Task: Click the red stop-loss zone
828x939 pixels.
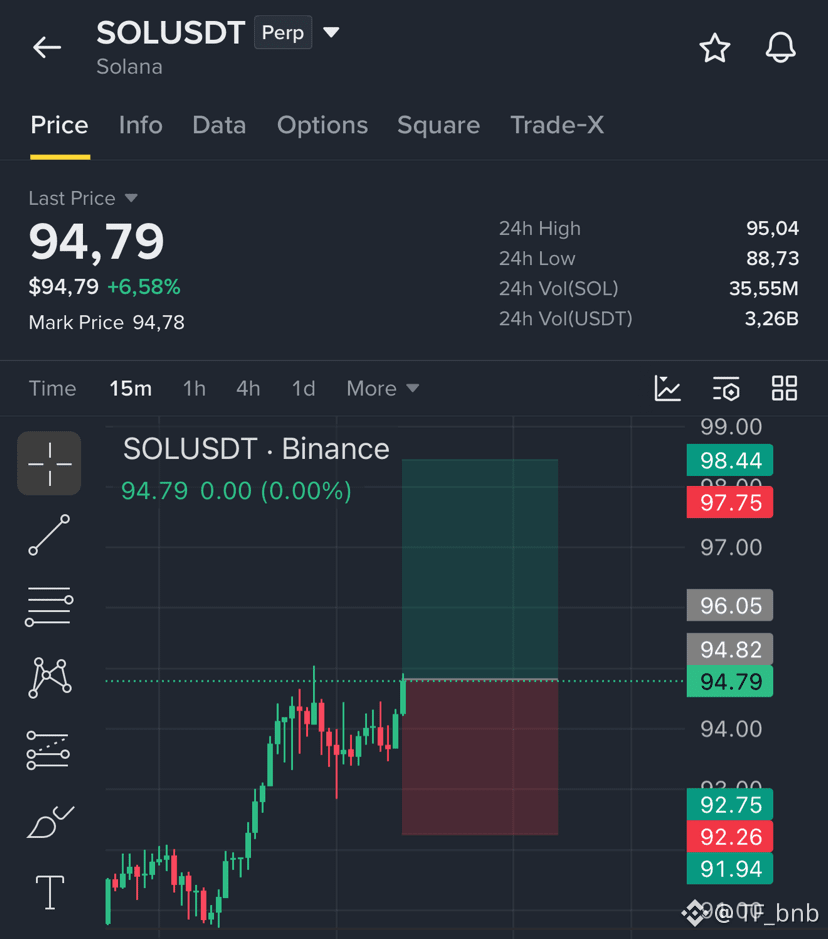Action: [480, 758]
